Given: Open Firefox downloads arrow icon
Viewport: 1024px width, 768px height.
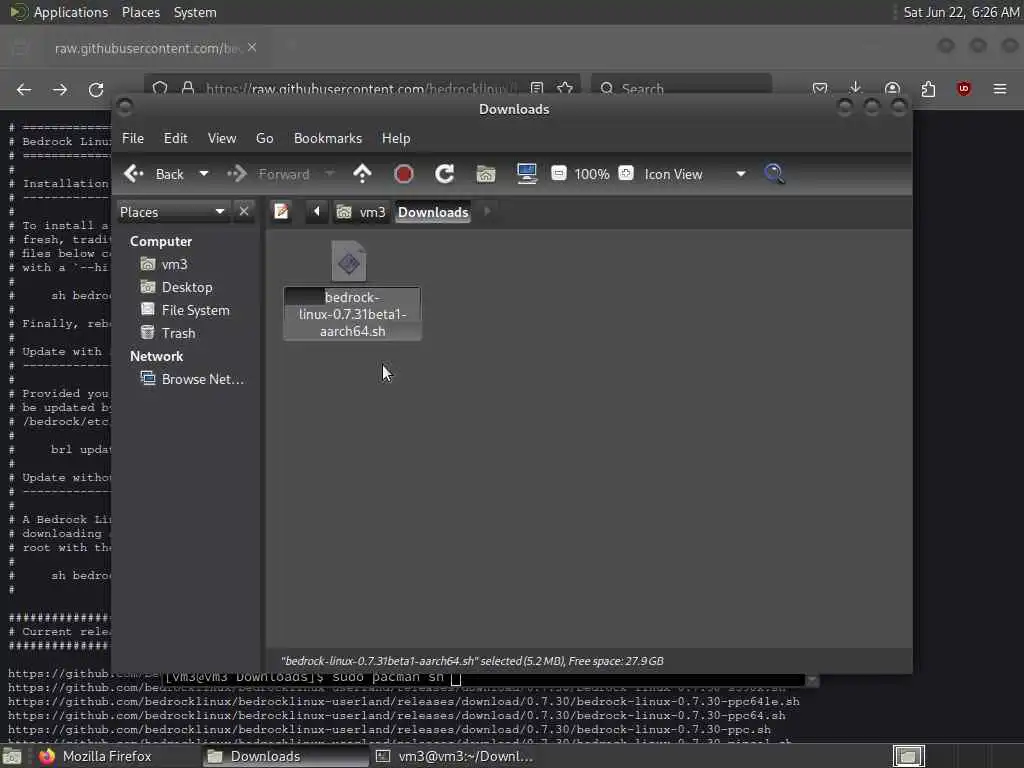Looking at the screenshot, I should (856, 88).
